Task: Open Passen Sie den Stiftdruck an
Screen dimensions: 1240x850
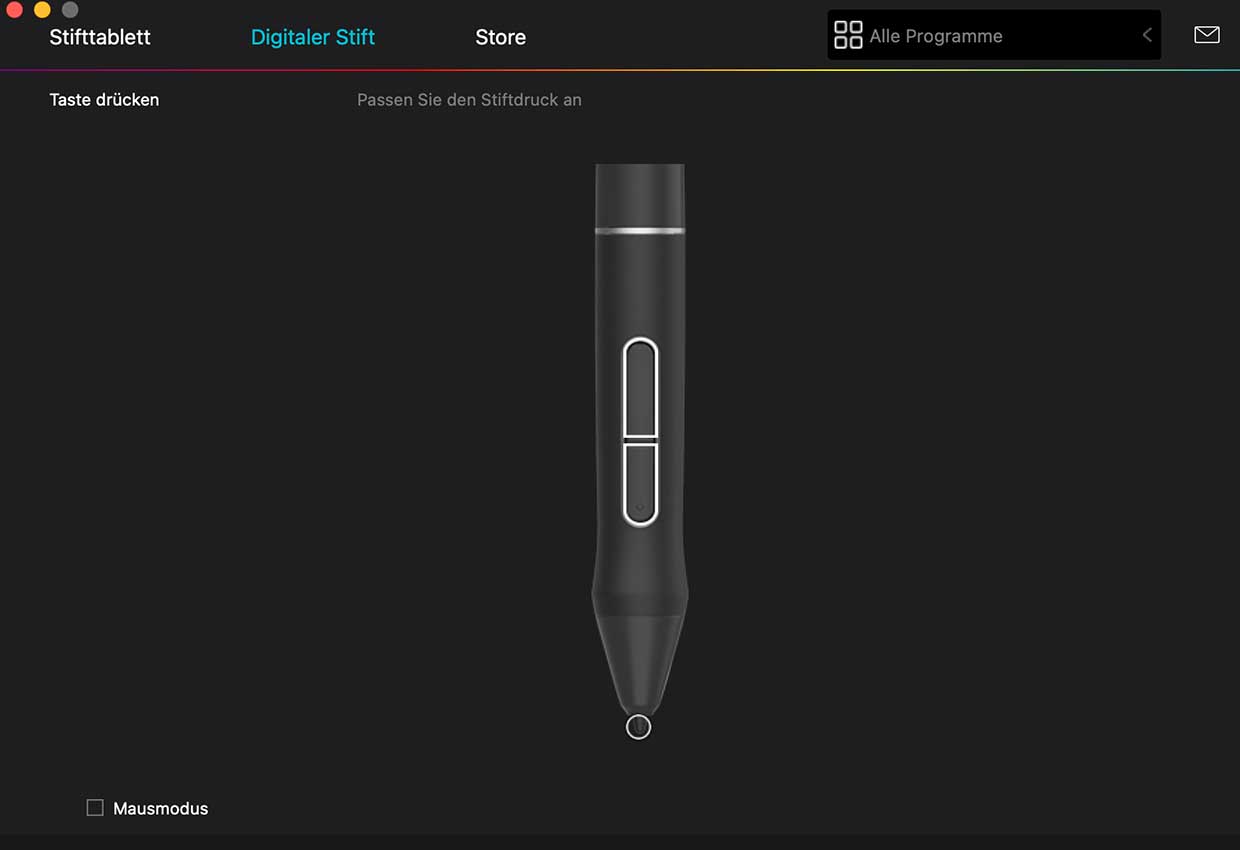Action: pyautogui.click(x=469, y=100)
